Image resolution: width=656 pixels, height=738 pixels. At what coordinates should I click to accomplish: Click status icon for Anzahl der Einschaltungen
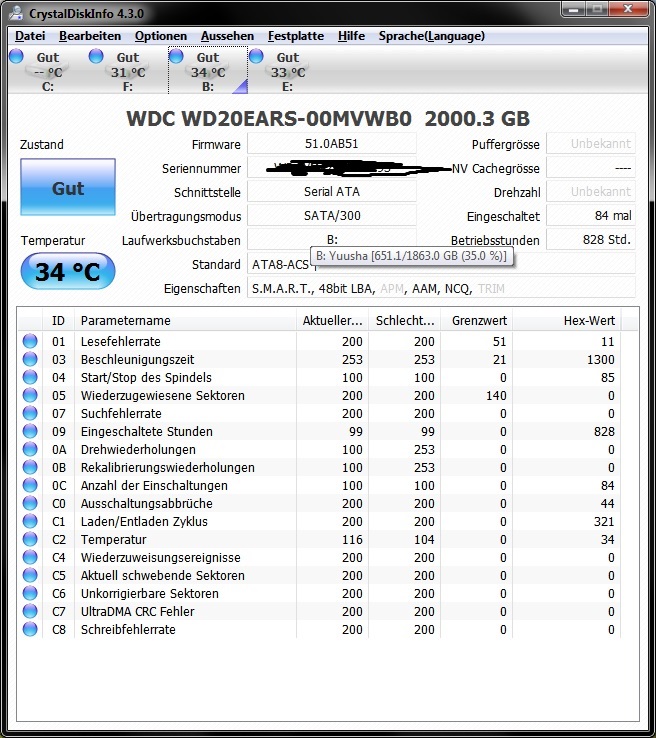pos(30,485)
